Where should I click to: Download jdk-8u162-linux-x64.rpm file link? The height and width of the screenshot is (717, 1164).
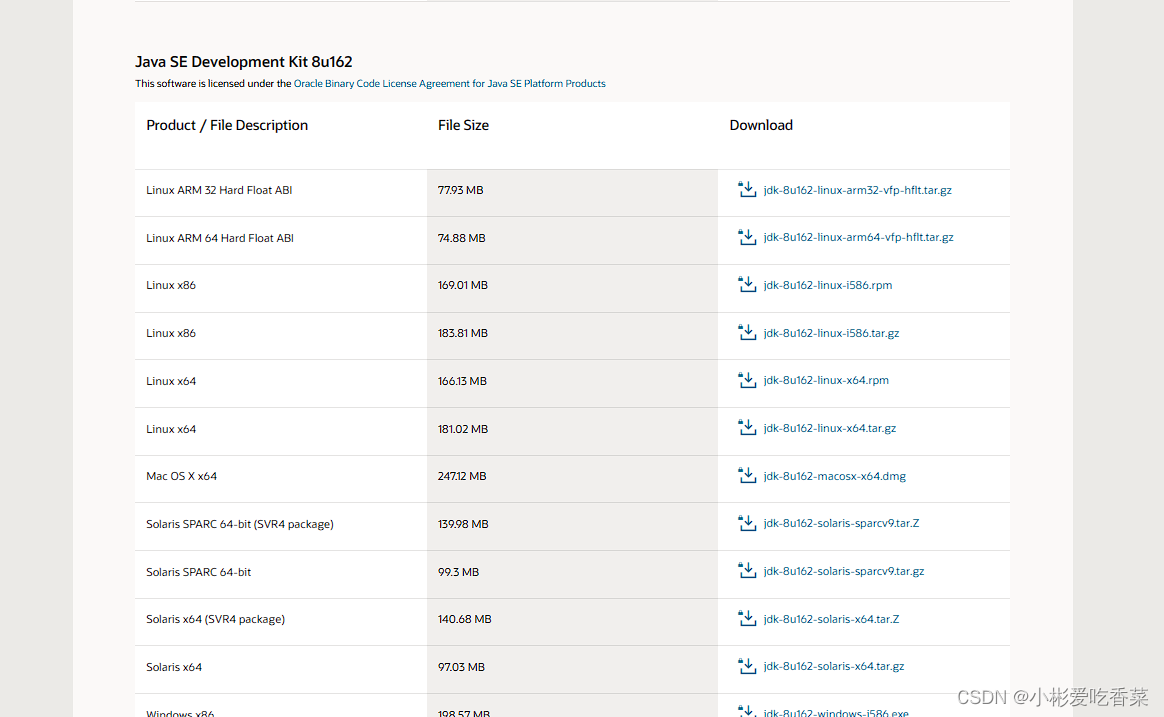[x=825, y=380]
